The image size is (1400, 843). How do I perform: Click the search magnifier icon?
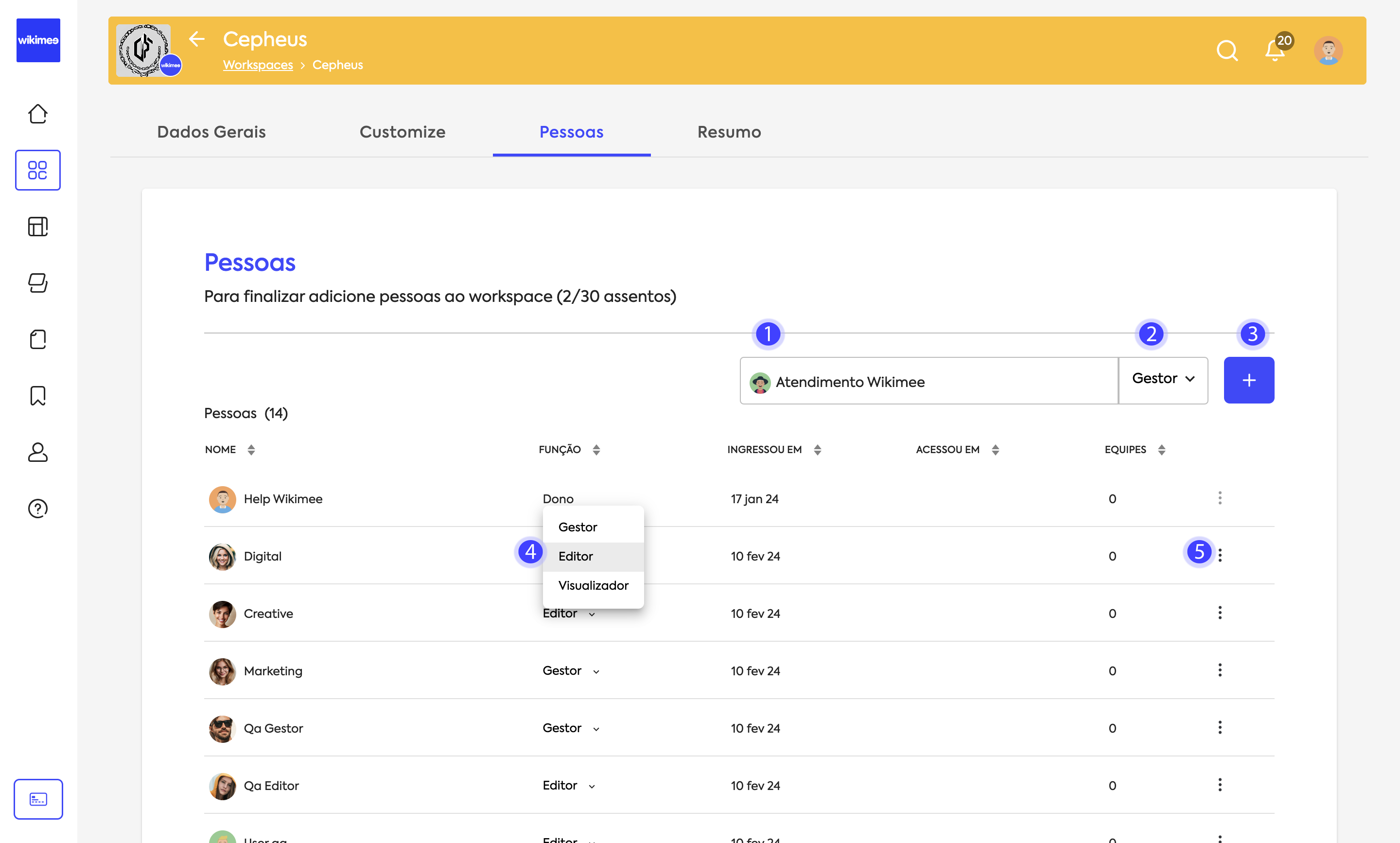coord(1227,51)
